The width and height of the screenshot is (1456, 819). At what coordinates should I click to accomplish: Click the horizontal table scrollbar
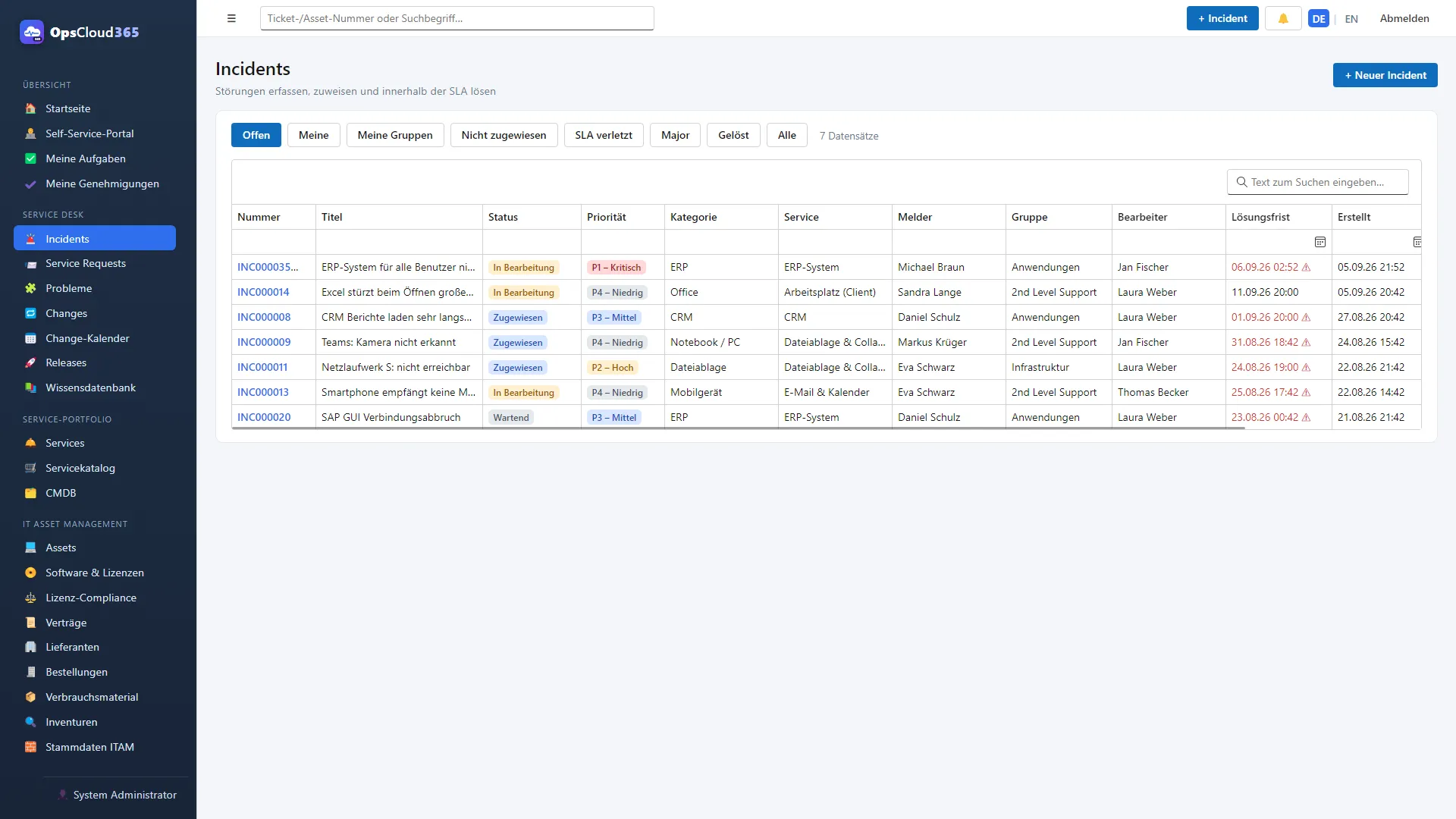coord(739,428)
